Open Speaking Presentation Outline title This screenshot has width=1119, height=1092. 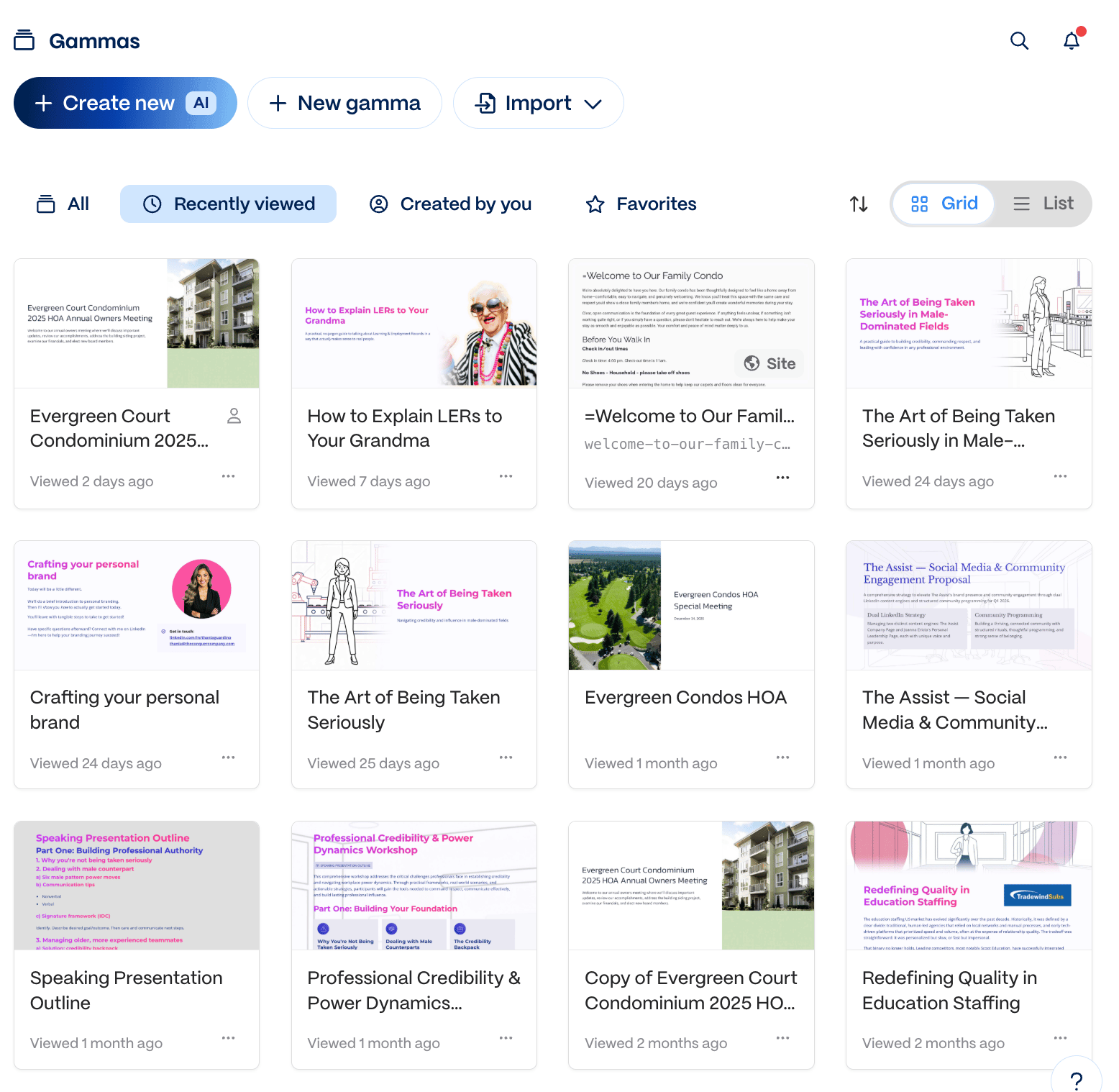click(126, 991)
